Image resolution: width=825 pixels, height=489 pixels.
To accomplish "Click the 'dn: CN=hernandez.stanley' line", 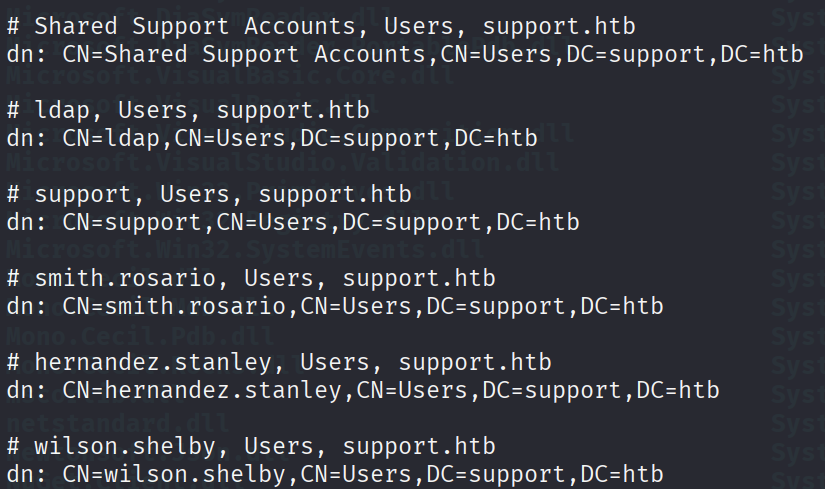I will pos(363,391).
